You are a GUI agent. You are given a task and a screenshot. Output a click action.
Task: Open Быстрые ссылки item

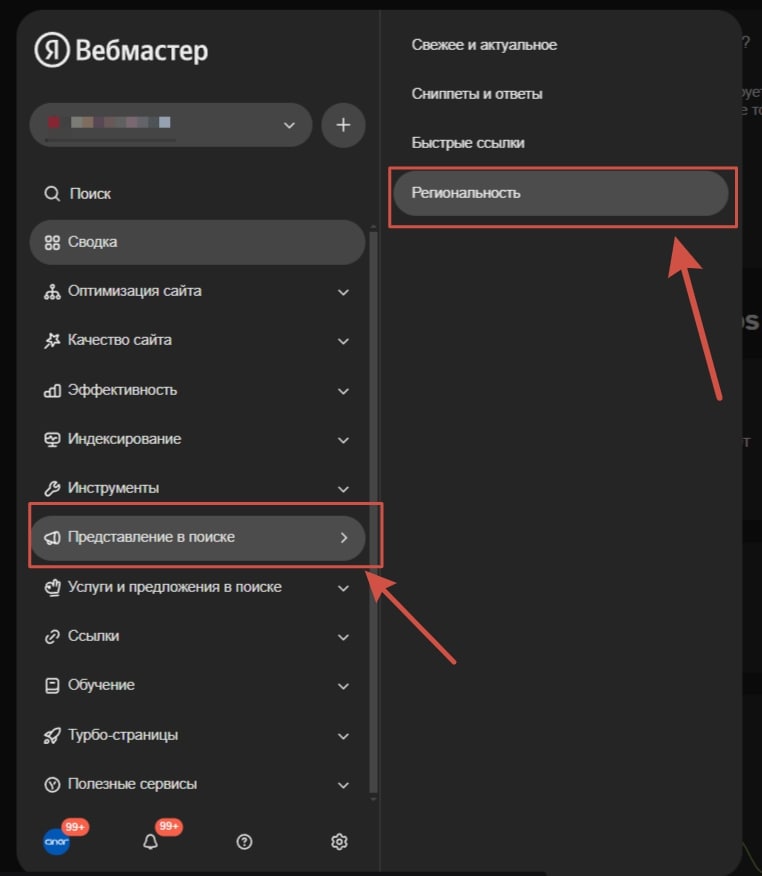[468, 143]
